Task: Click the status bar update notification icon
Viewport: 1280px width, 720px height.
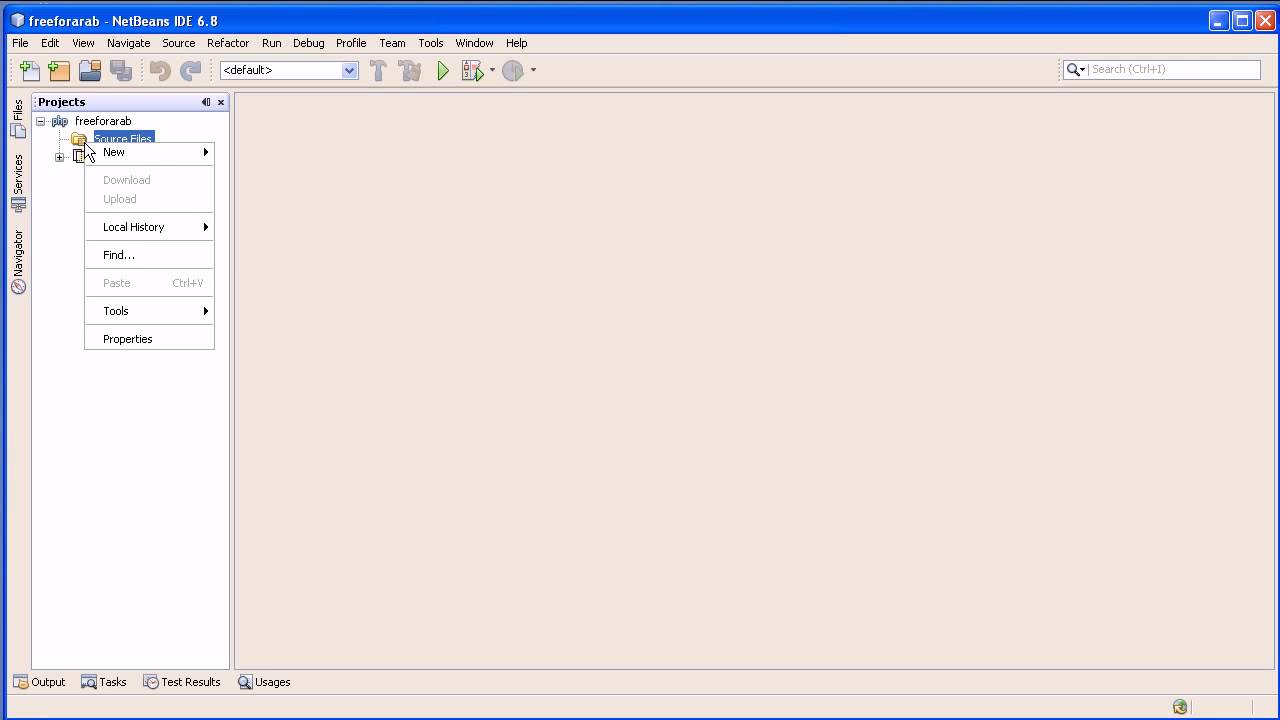Action: [1180, 707]
